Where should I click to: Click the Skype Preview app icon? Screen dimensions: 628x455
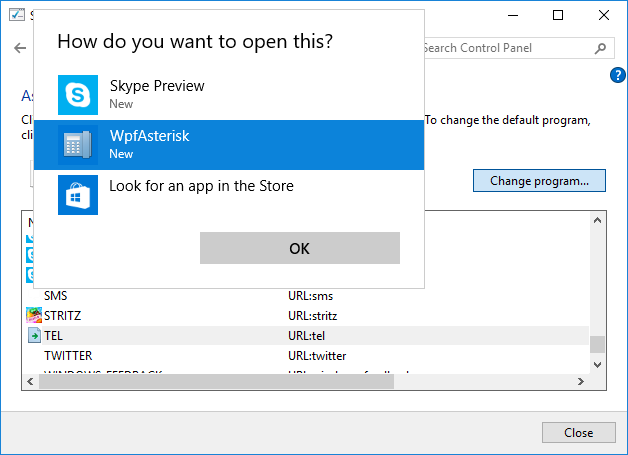click(78, 95)
